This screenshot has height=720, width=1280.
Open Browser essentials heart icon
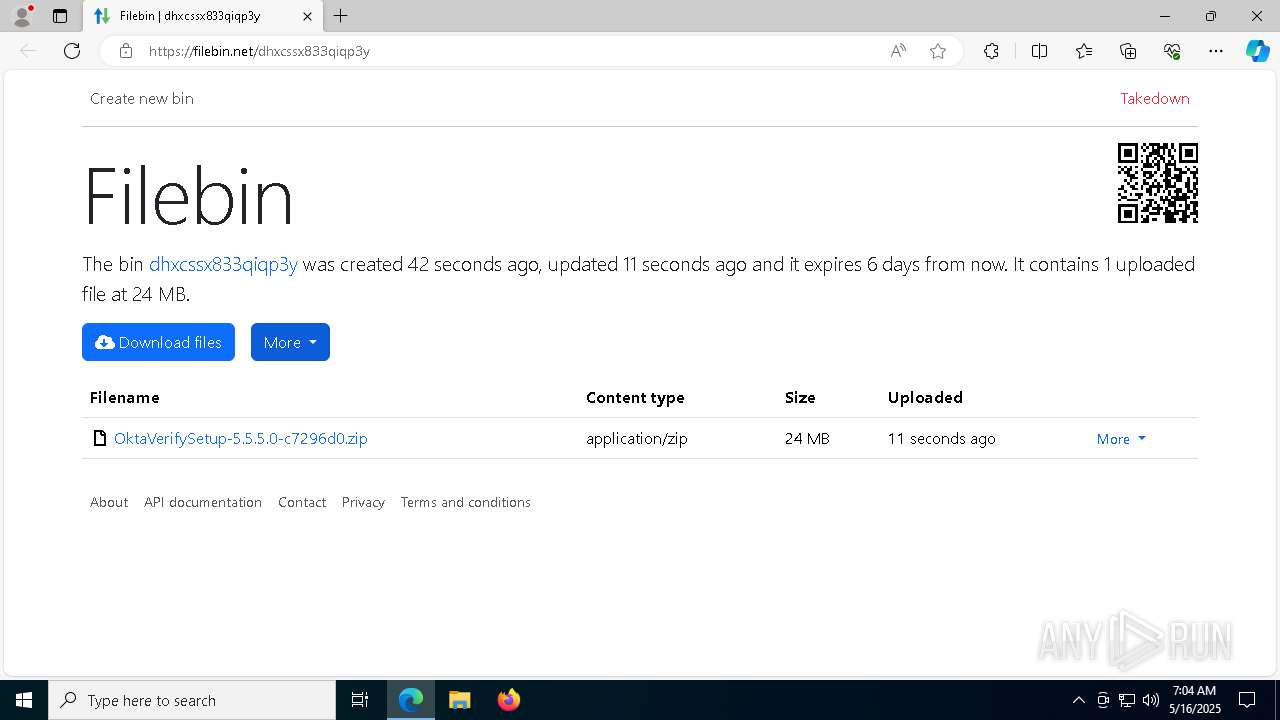(x=1172, y=51)
